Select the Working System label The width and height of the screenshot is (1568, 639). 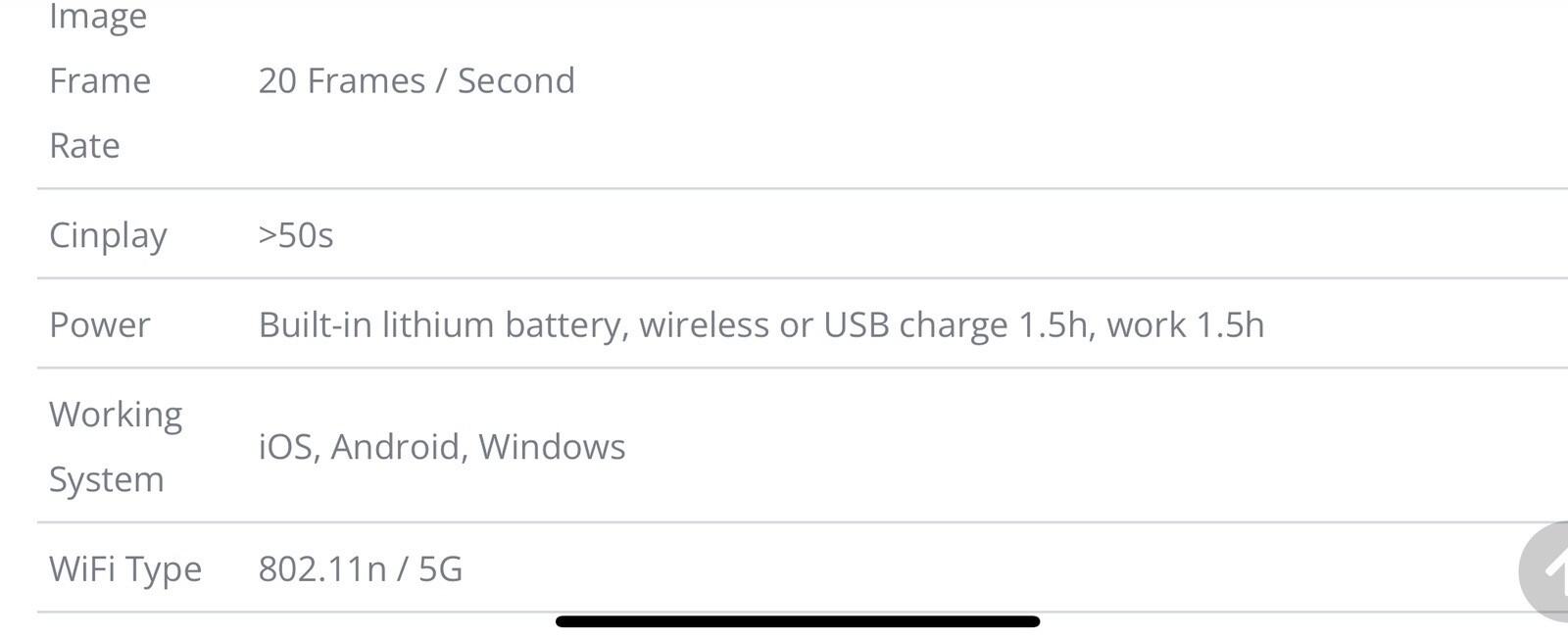(116, 447)
